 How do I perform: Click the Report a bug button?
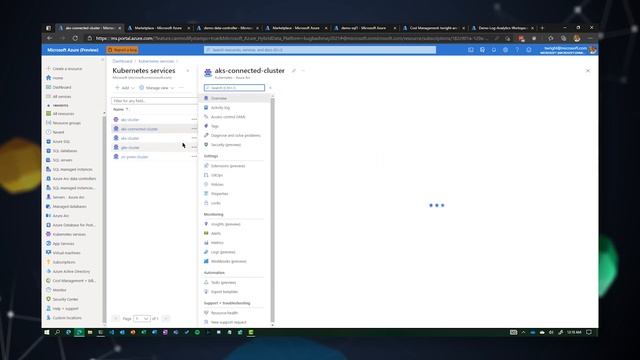122,50
